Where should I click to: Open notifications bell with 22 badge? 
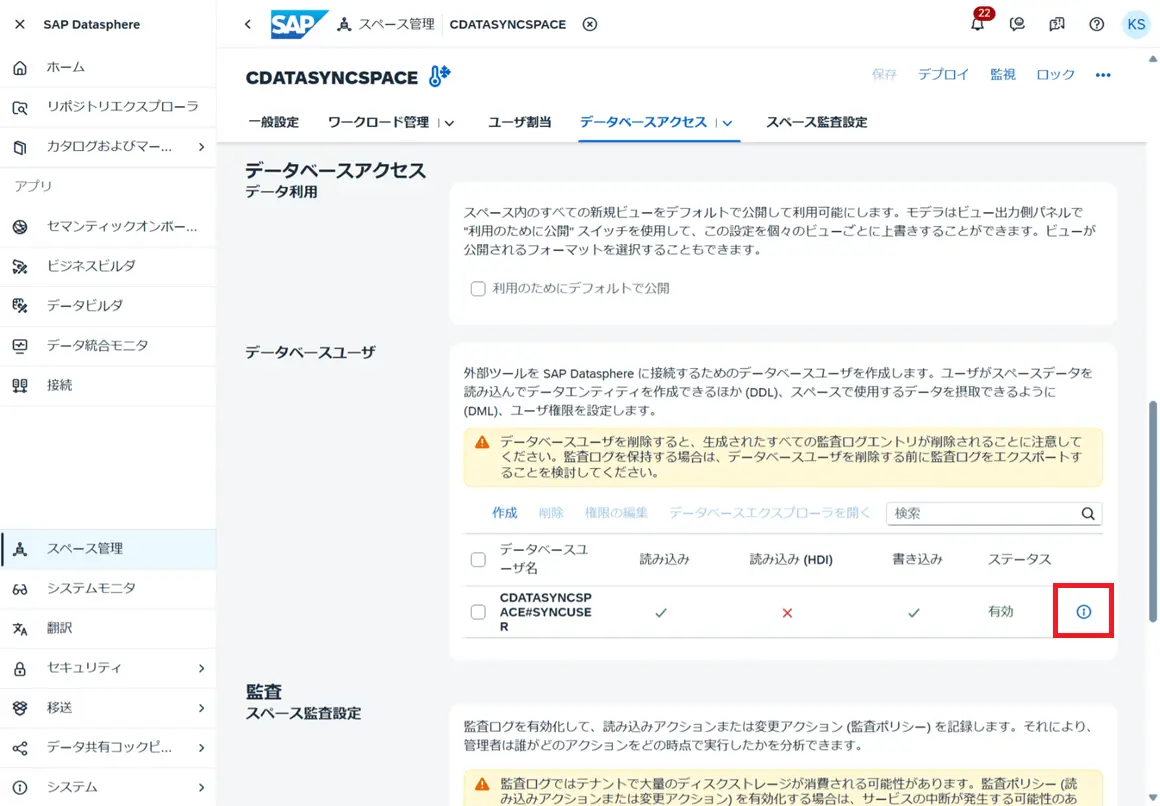point(978,23)
